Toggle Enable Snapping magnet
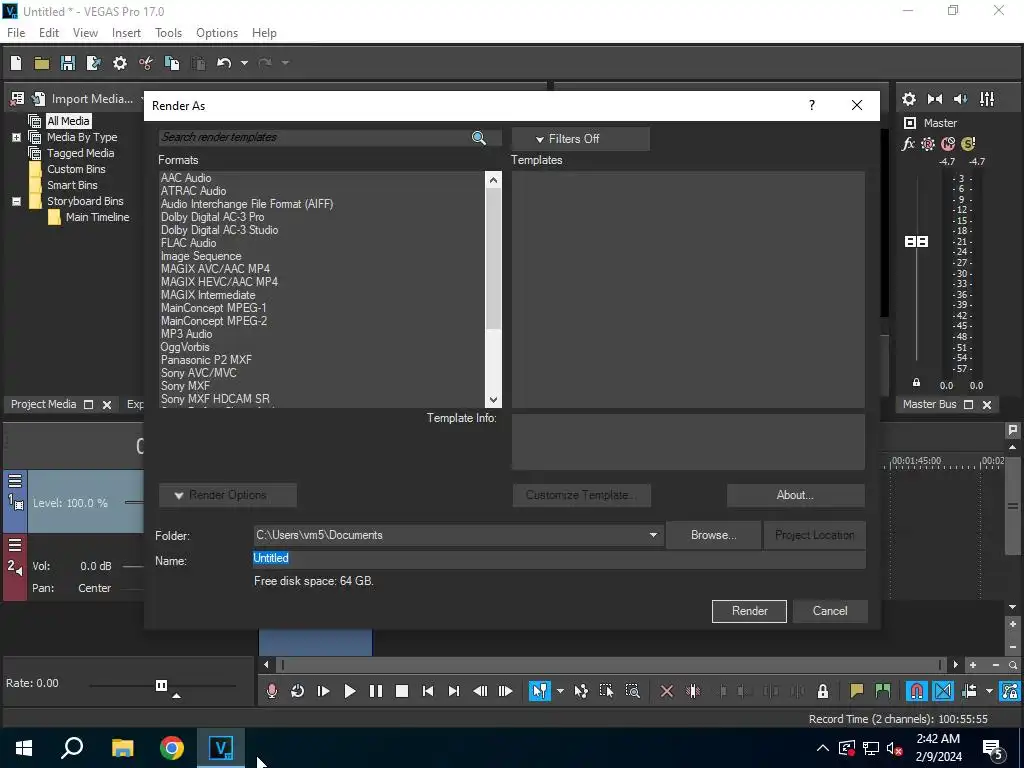The width and height of the screenshot is (1024, 768). (916, 691)
